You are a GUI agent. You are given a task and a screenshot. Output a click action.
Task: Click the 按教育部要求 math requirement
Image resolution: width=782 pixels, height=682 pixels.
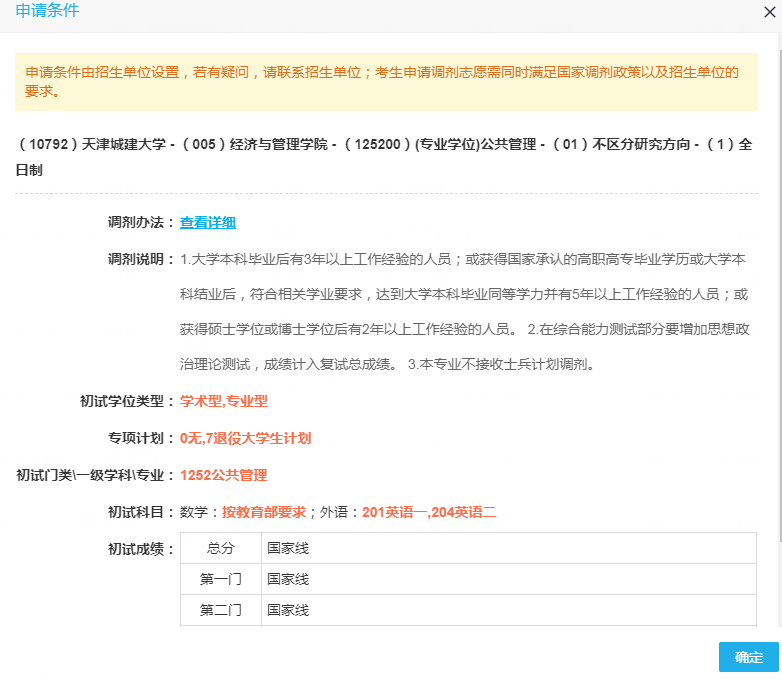click(x=264, y=512)
